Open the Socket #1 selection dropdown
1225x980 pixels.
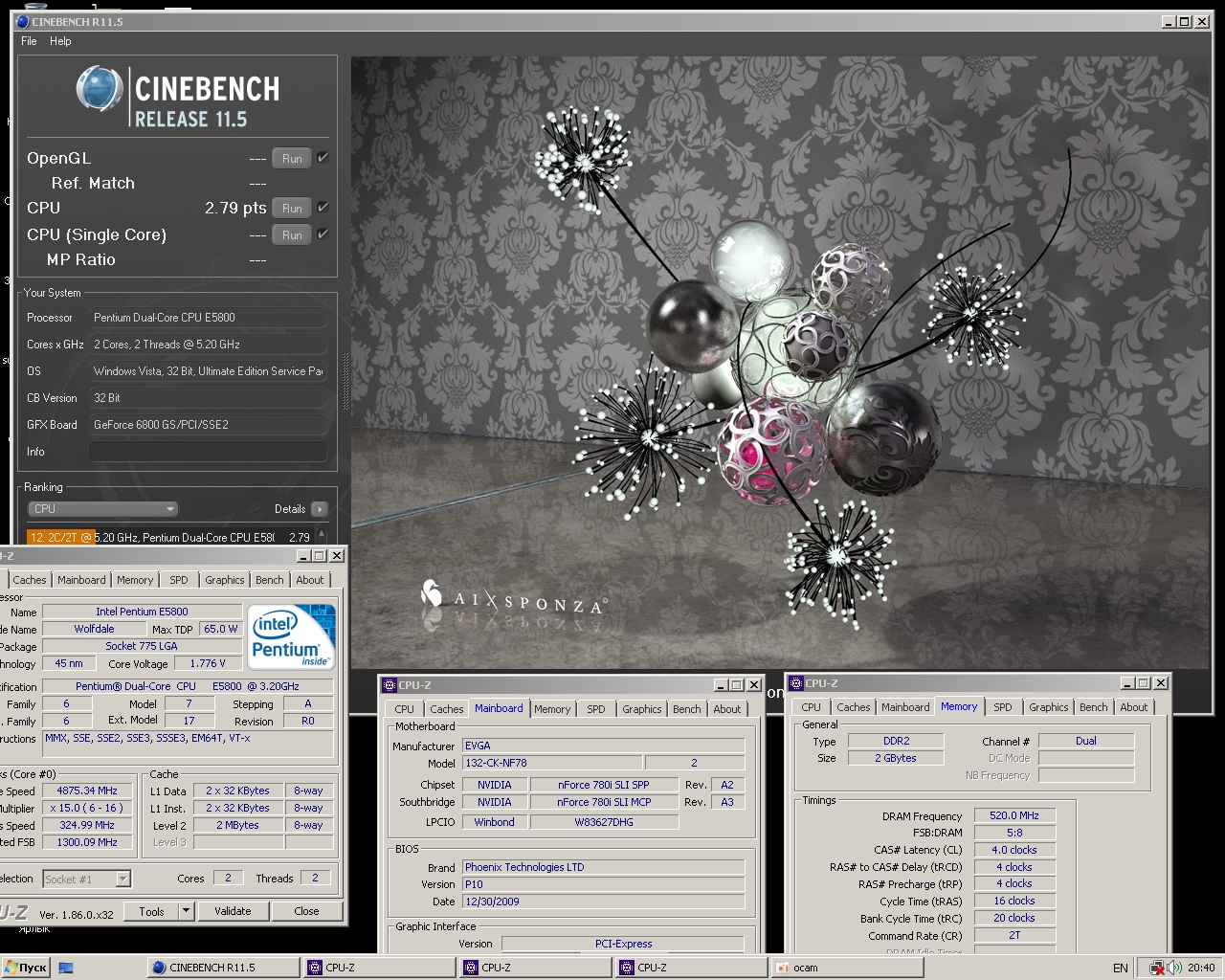(86, 879)
